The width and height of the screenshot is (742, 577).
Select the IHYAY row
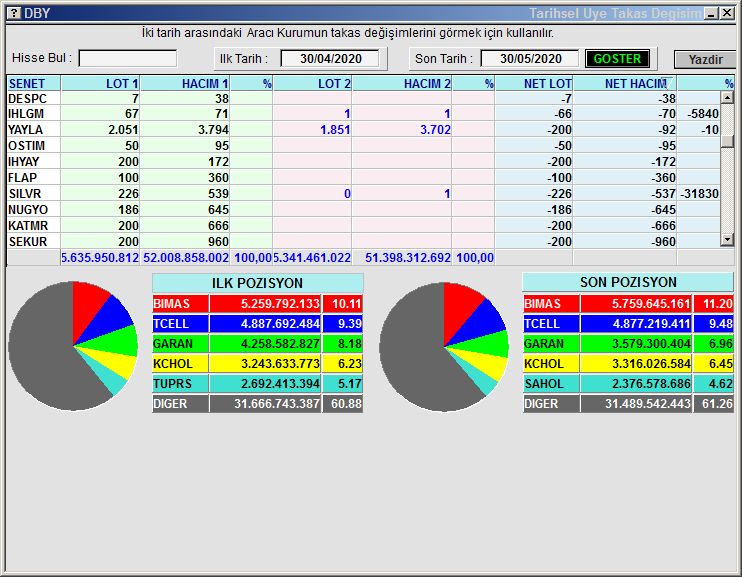tap(363, 162)
